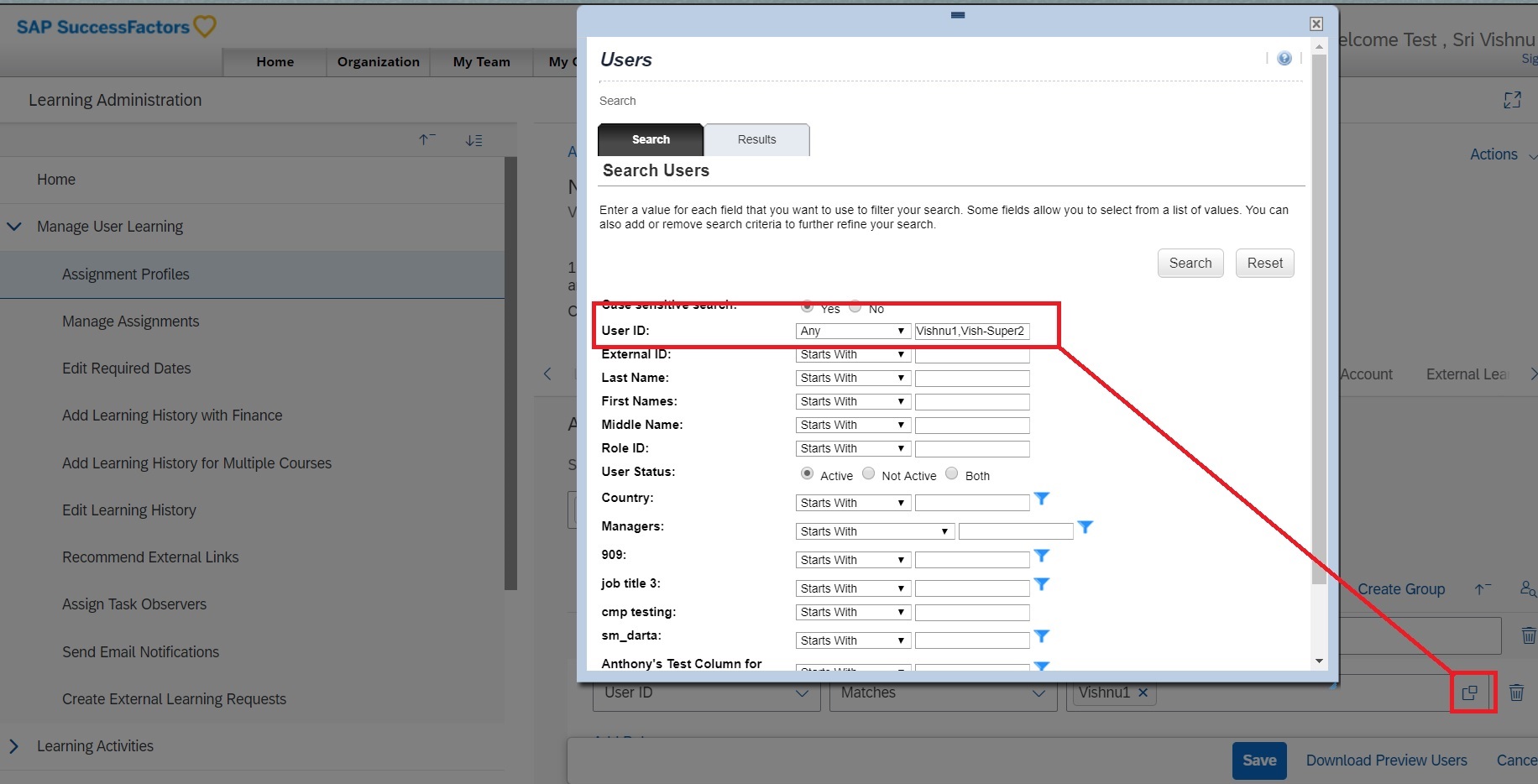Click the expand to full screen icon

click(1512, 101)
